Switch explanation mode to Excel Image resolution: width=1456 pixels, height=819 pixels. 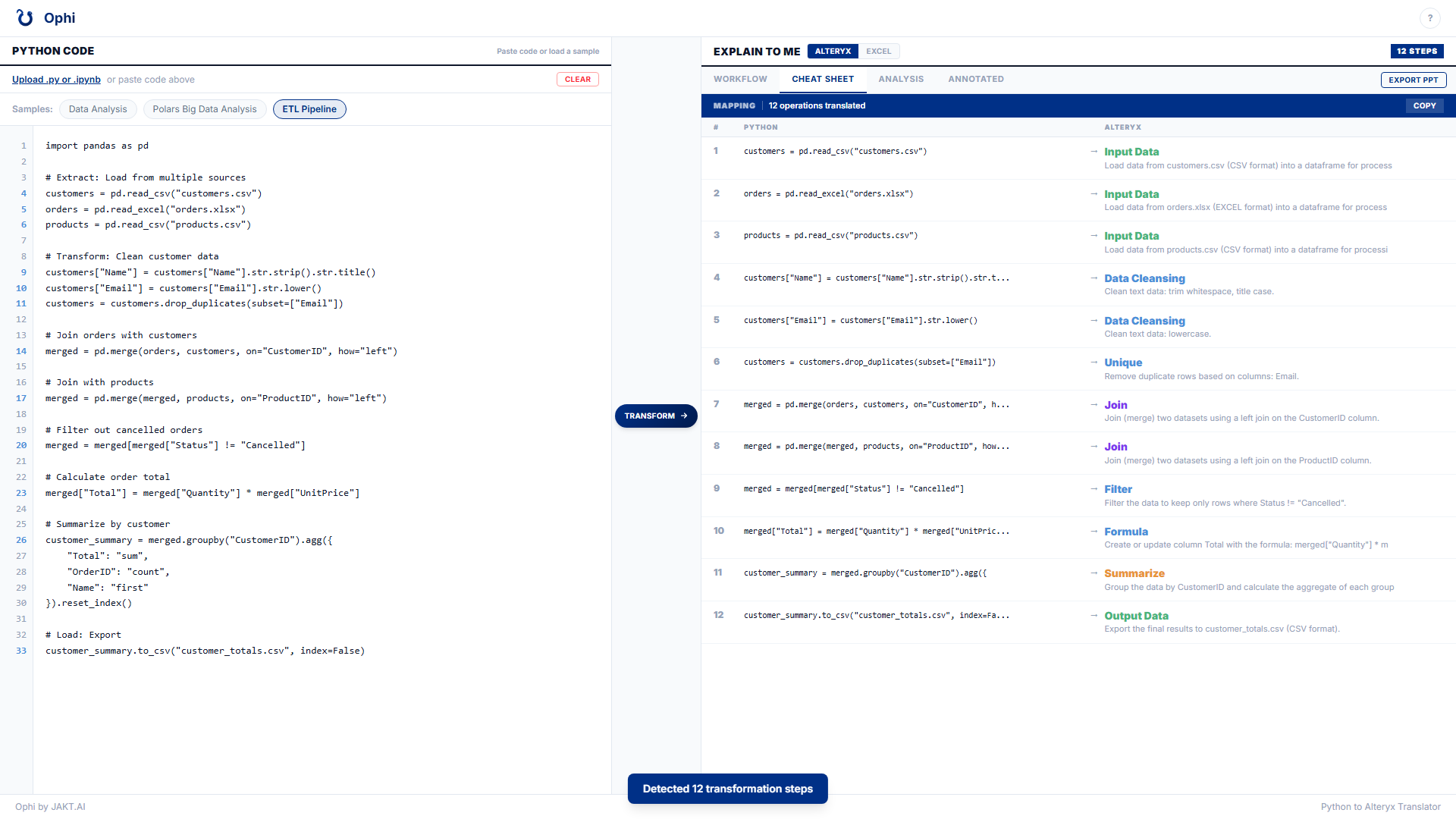[878, 52]
